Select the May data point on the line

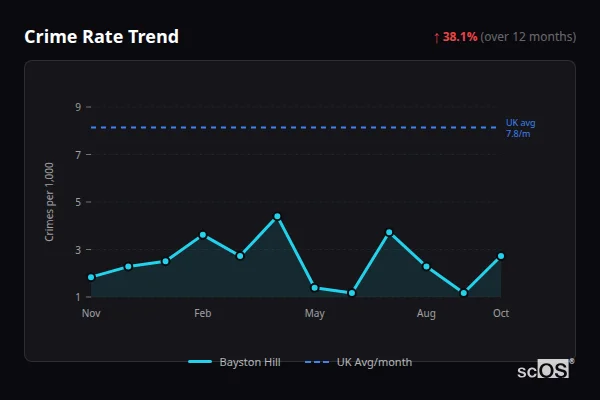[315, 287]
